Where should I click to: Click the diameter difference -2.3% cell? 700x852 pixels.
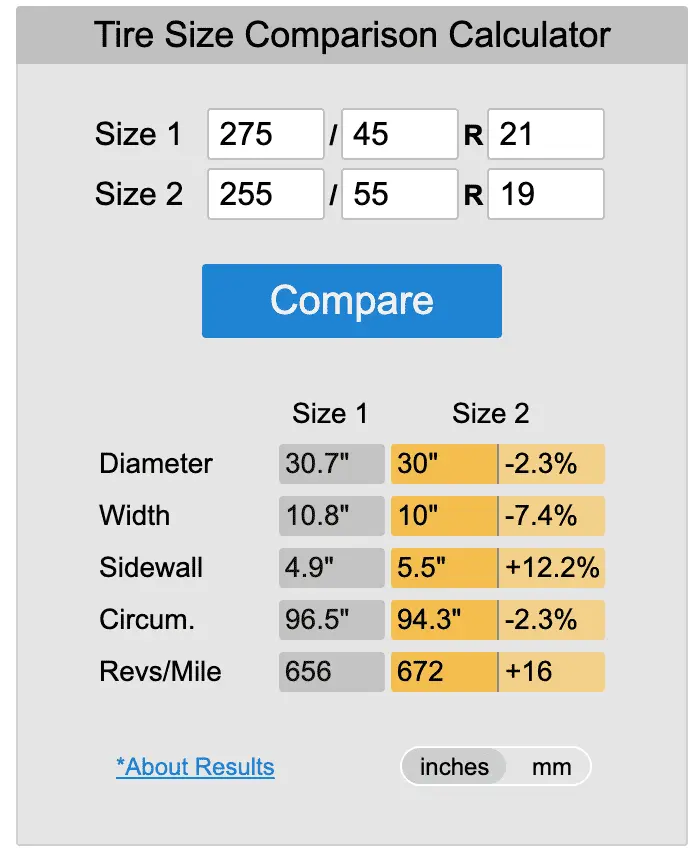(551, 464)
